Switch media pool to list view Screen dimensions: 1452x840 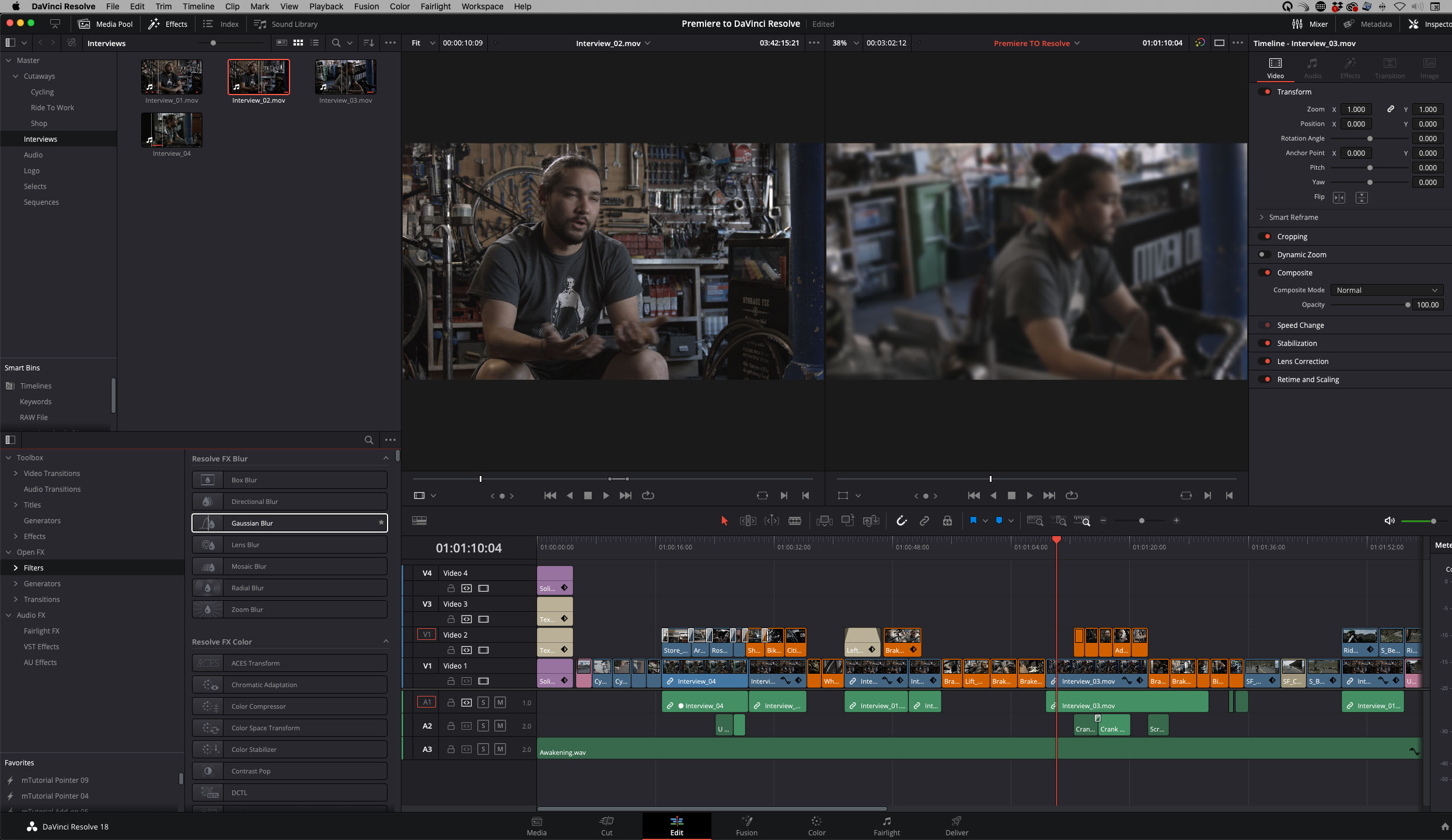[315, 43]
